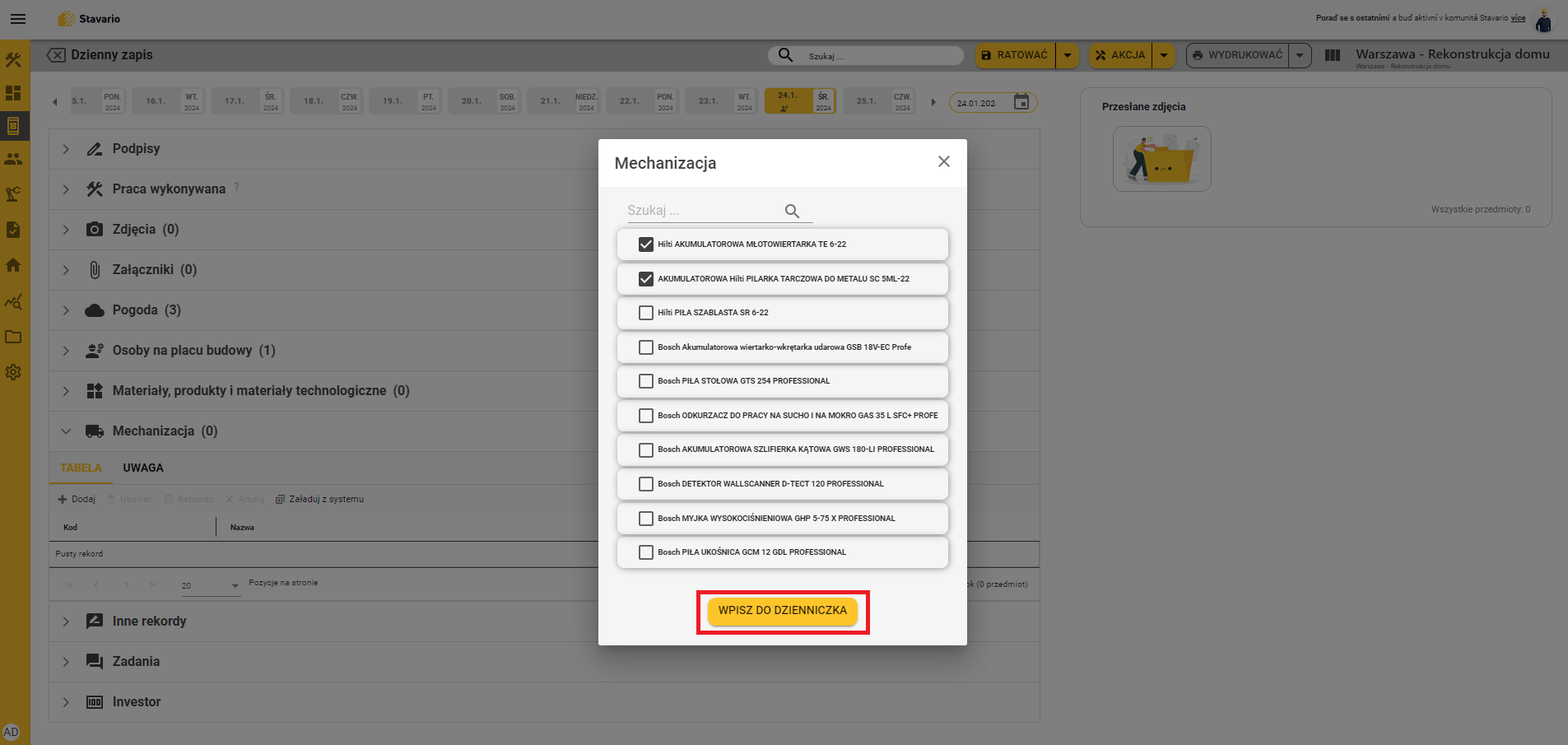Open the 'více' link in header

point(1519,18)
